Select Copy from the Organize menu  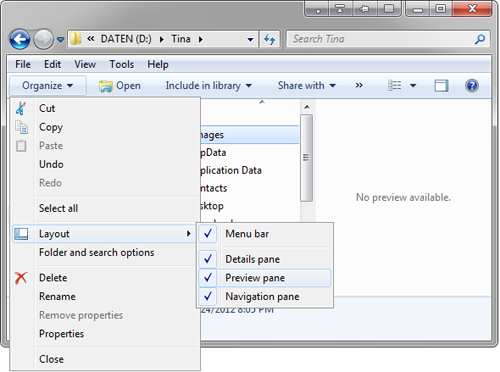(x=106, y=127)
